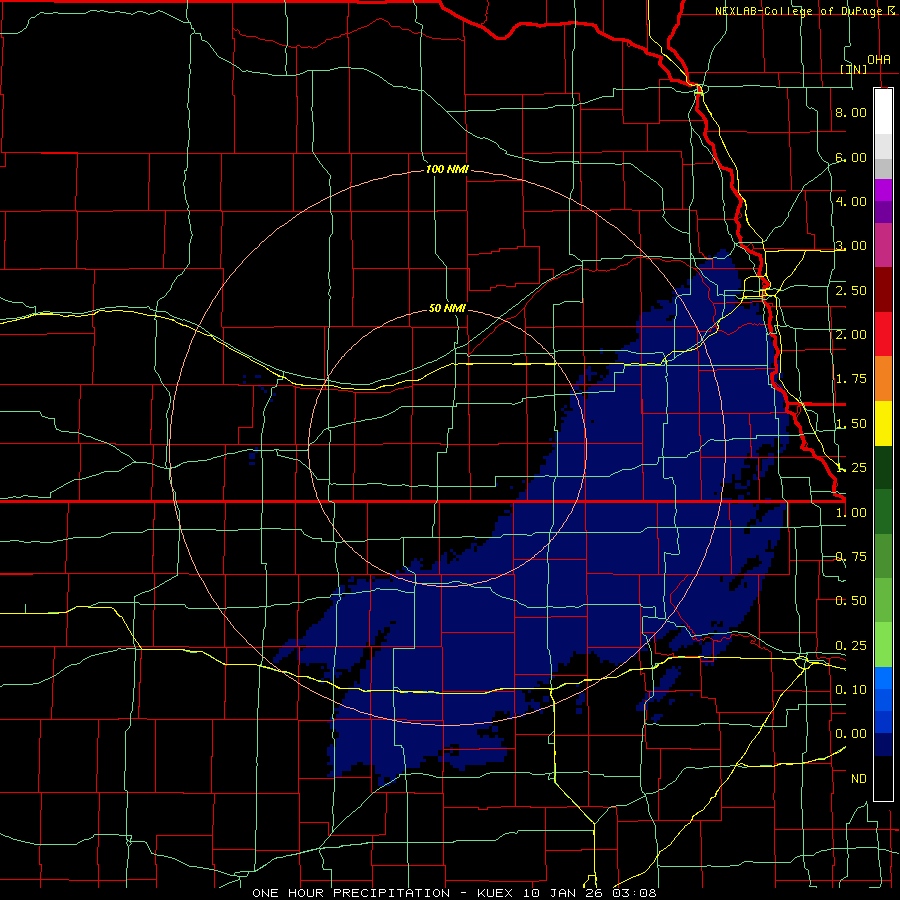Click the [IN] units label
Image resolution: width=900 pixels, height=900 pixels.
pyautogui.click(x=854, y=69)
